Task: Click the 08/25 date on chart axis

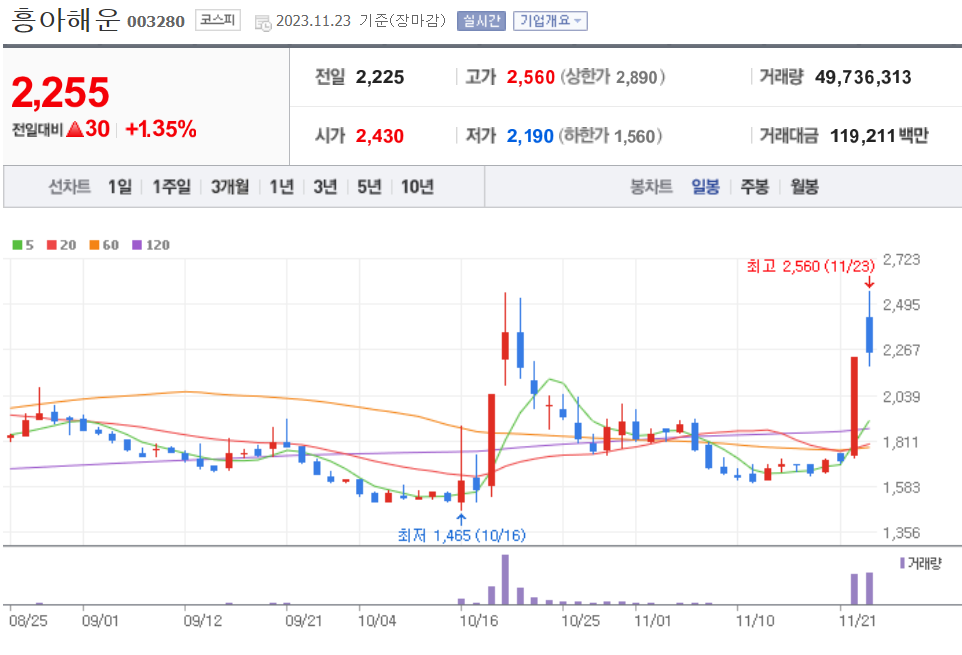Action: [x=28, y=621]
